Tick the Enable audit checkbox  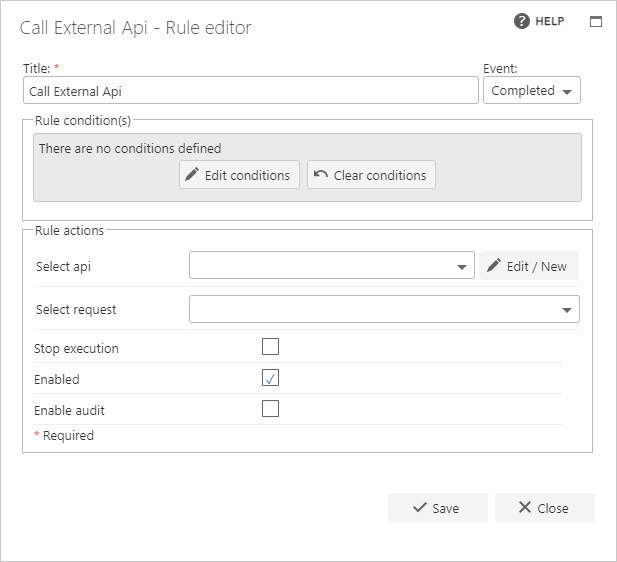click(270, 409)
